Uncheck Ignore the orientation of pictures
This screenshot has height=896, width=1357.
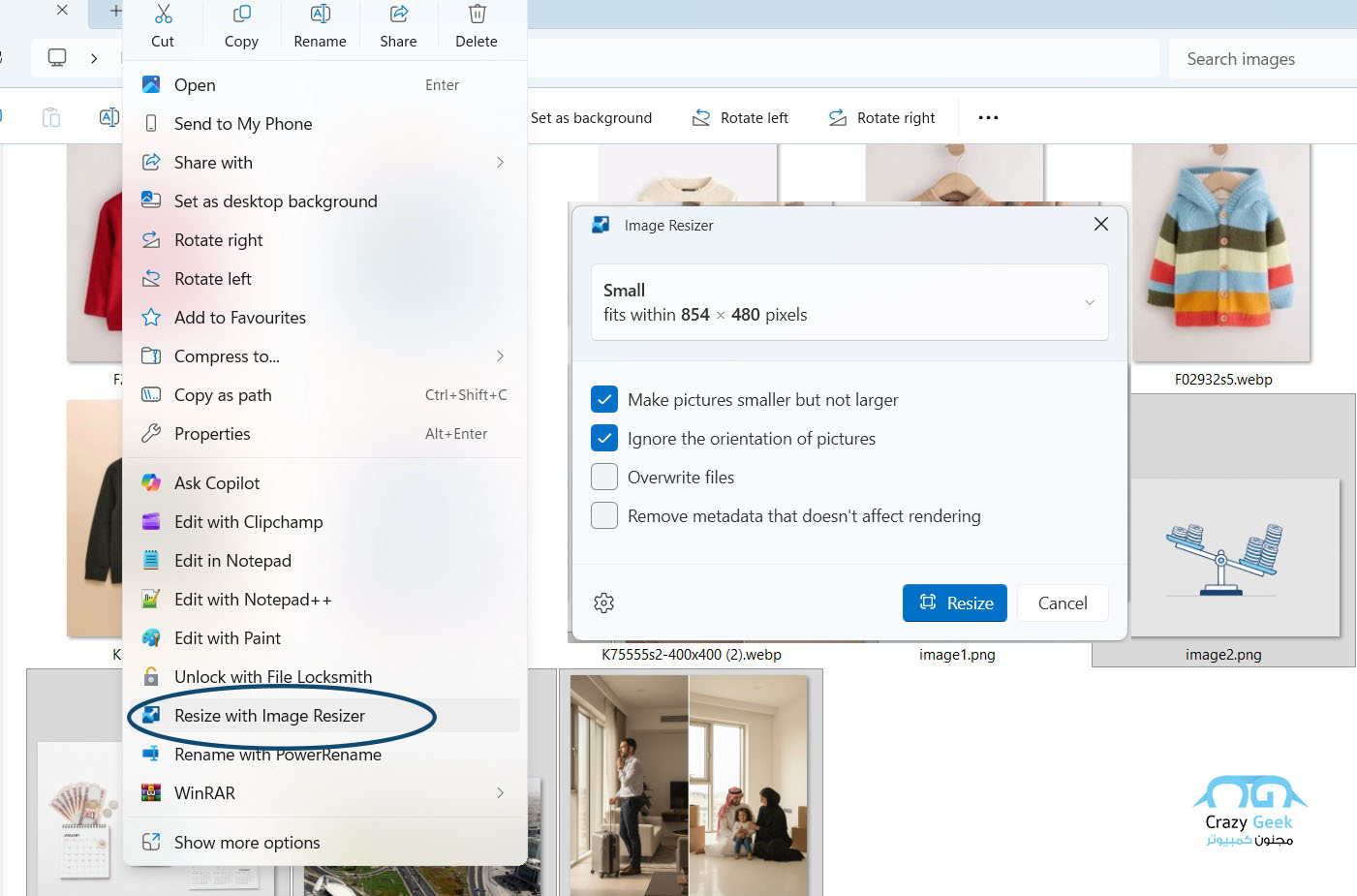(x=604, y=439)
